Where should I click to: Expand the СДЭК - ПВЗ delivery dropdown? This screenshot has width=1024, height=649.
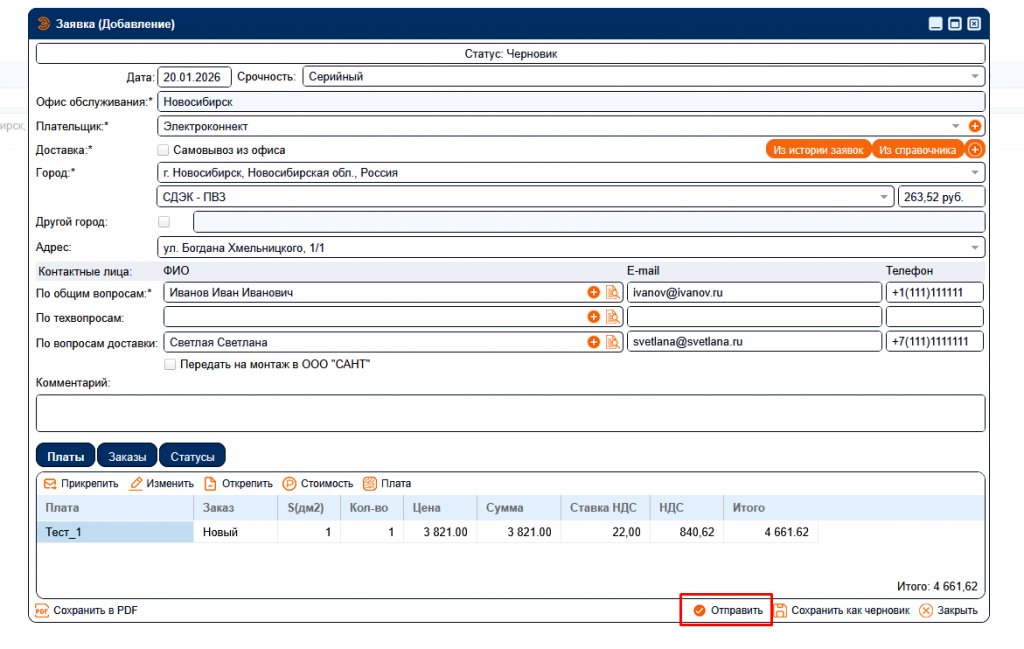click(884, 197)
